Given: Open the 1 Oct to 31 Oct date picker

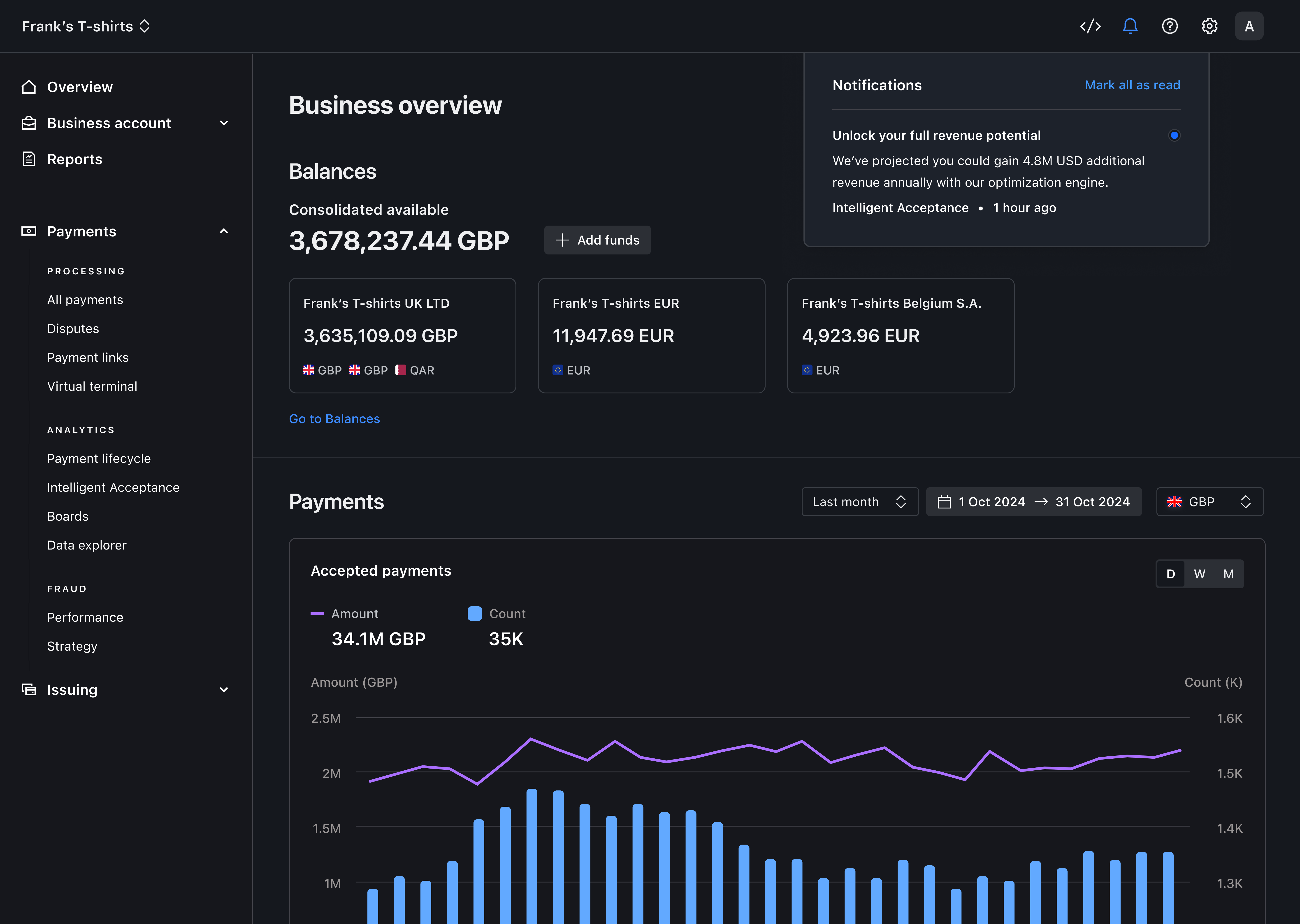Looking at the screenshot, I should point(1034,502).
